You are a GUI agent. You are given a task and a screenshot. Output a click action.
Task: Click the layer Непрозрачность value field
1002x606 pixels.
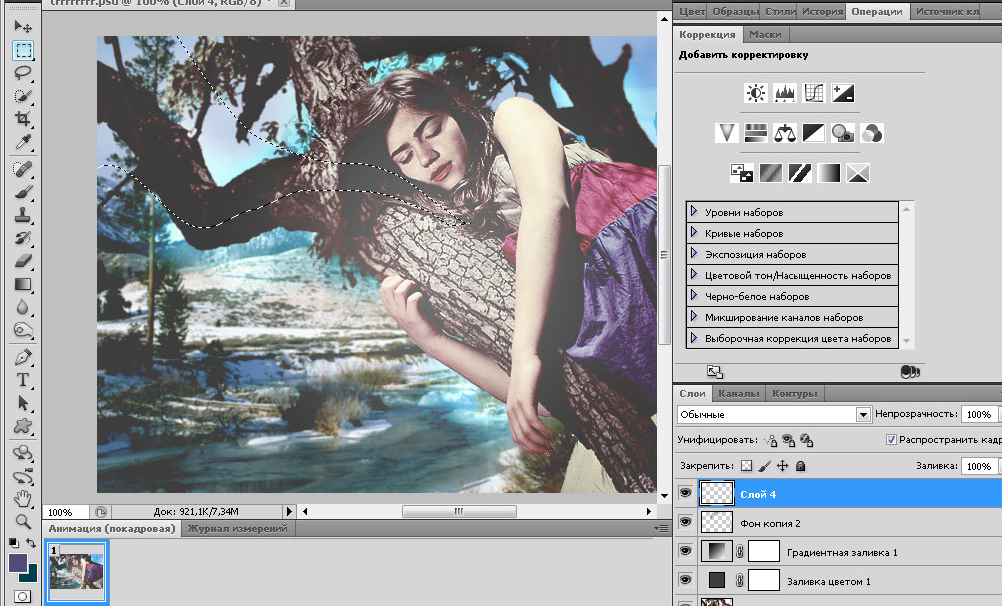(980, 414)
